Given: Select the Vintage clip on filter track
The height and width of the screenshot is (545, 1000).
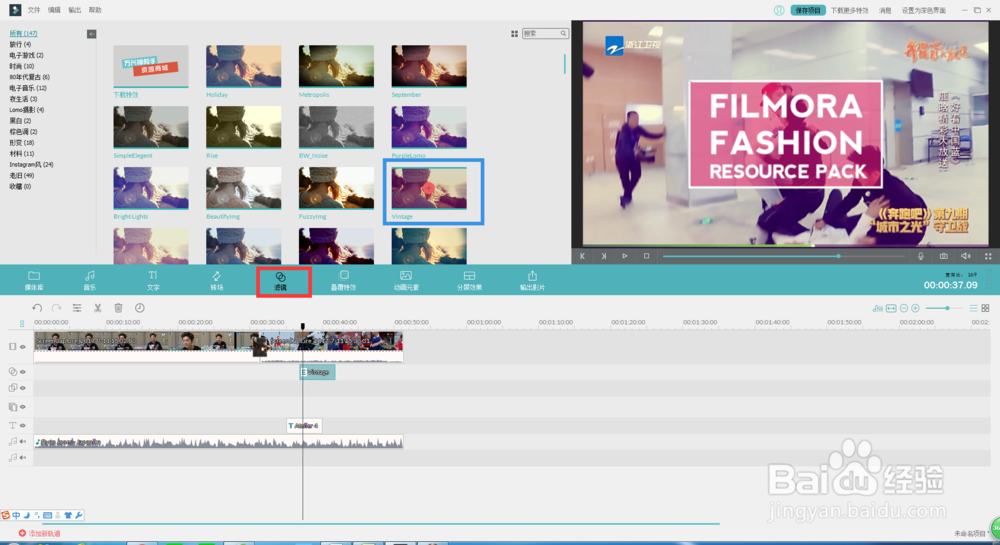Looking at the screenshot, I should pyautogui.click(x=318, y=372).
